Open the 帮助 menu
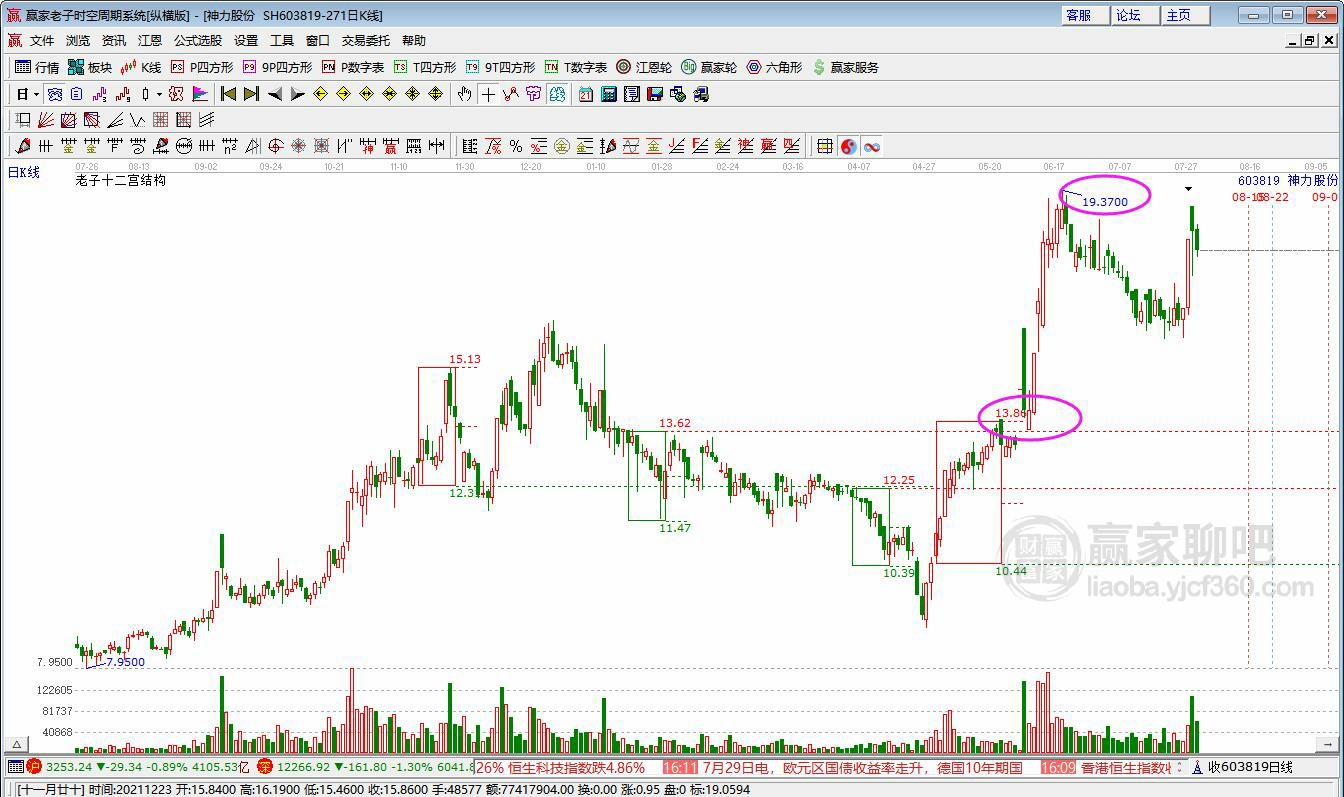1344x797 pixels. point(414,41)
